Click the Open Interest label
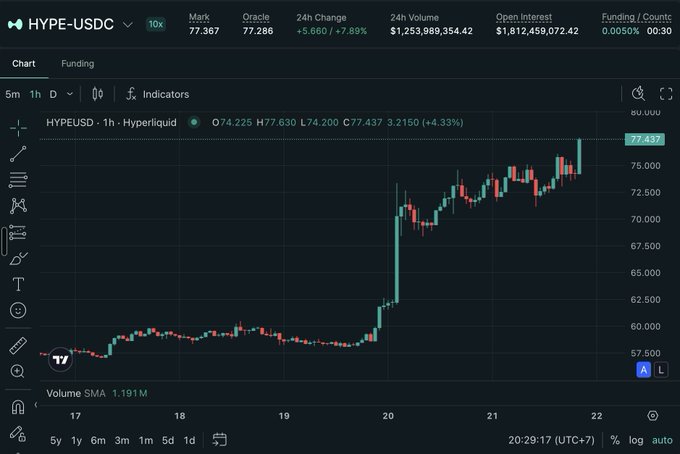The width and height of the screenshot is (680, 454). [x=524, y=17]
